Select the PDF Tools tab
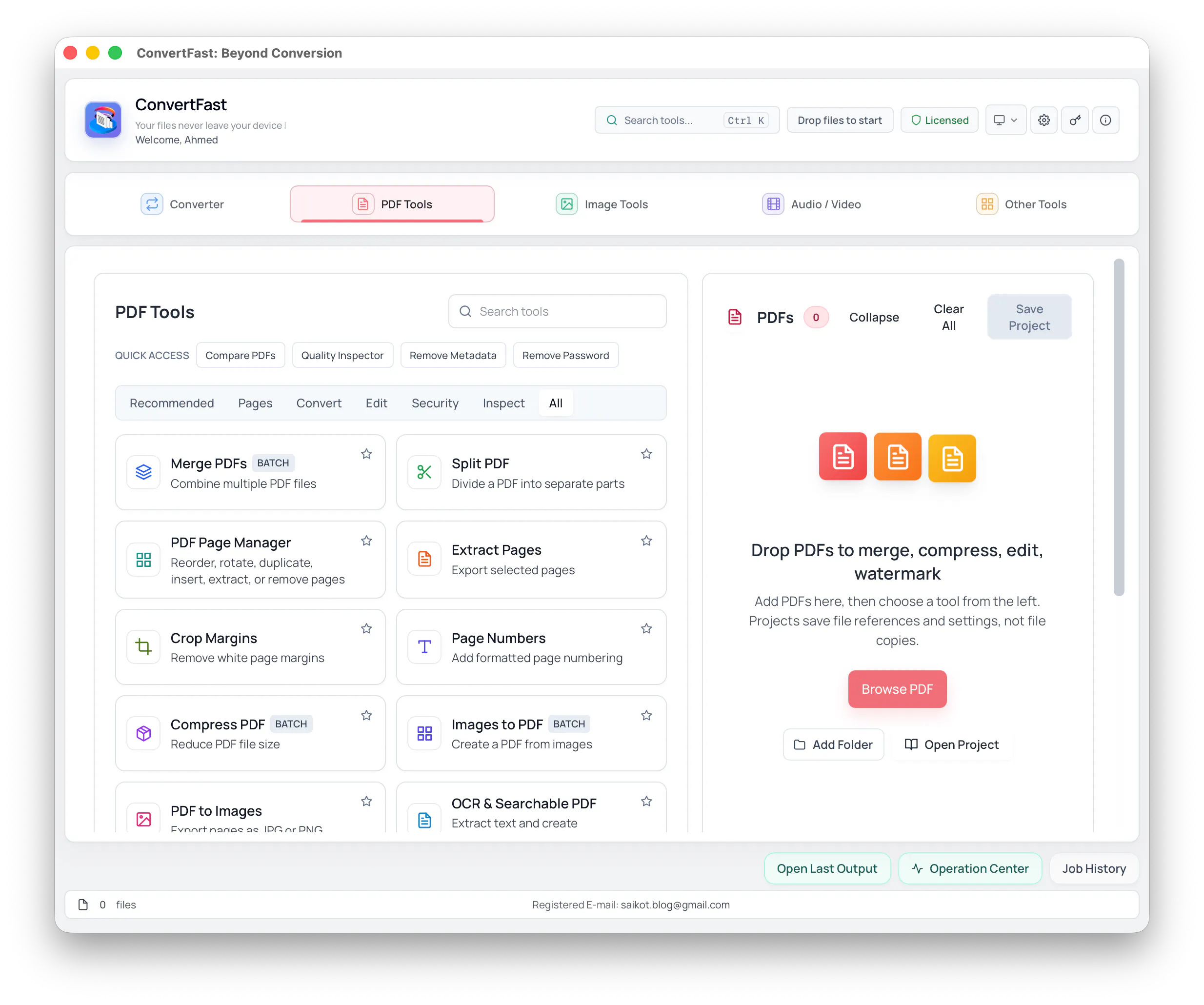1204x1005 pixels. point(392,204)
